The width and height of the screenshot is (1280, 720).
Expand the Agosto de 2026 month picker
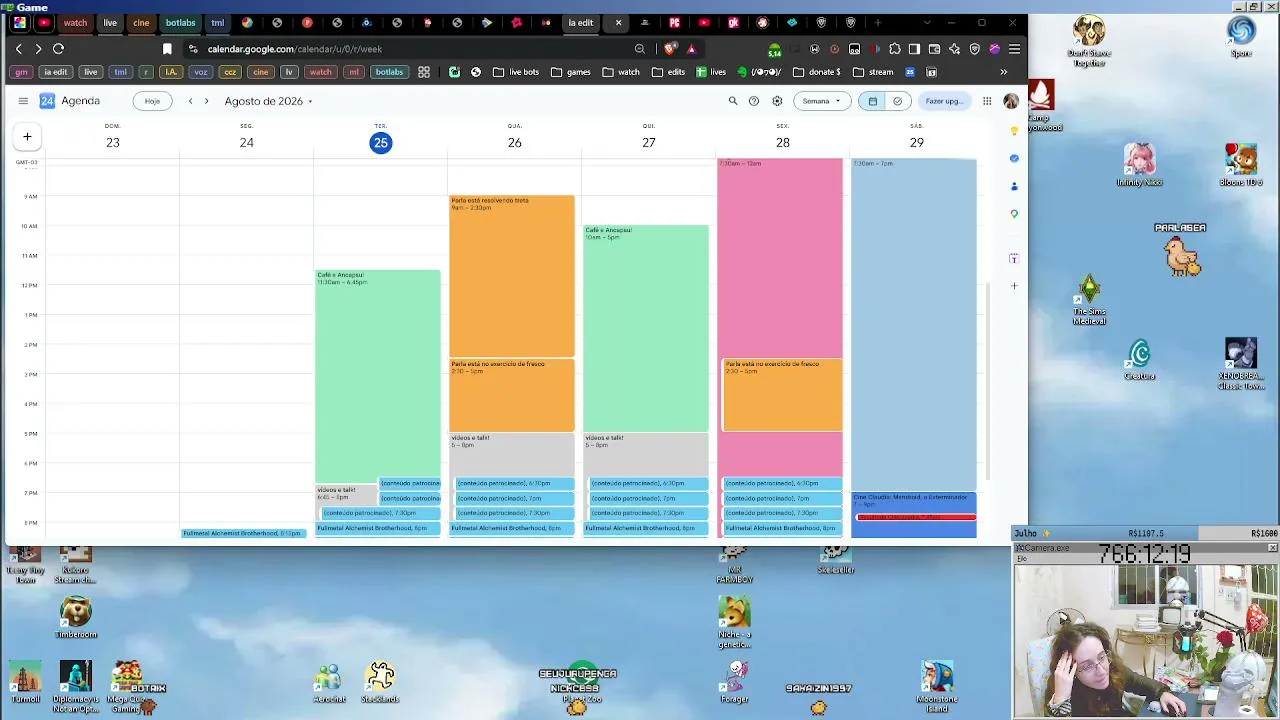click(269, 101)
